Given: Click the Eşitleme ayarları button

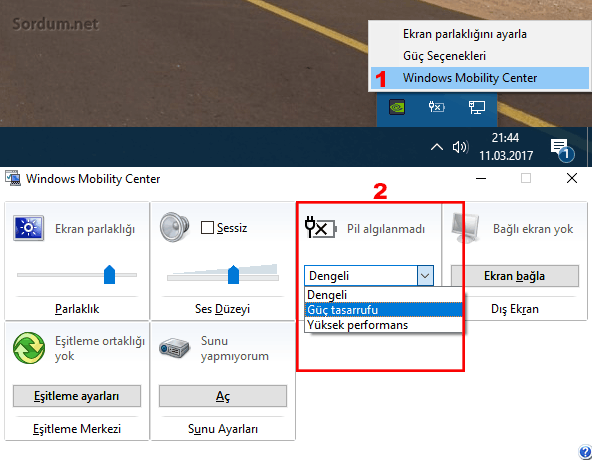Looking at the screenshot, I should click(x=77, y=396).
